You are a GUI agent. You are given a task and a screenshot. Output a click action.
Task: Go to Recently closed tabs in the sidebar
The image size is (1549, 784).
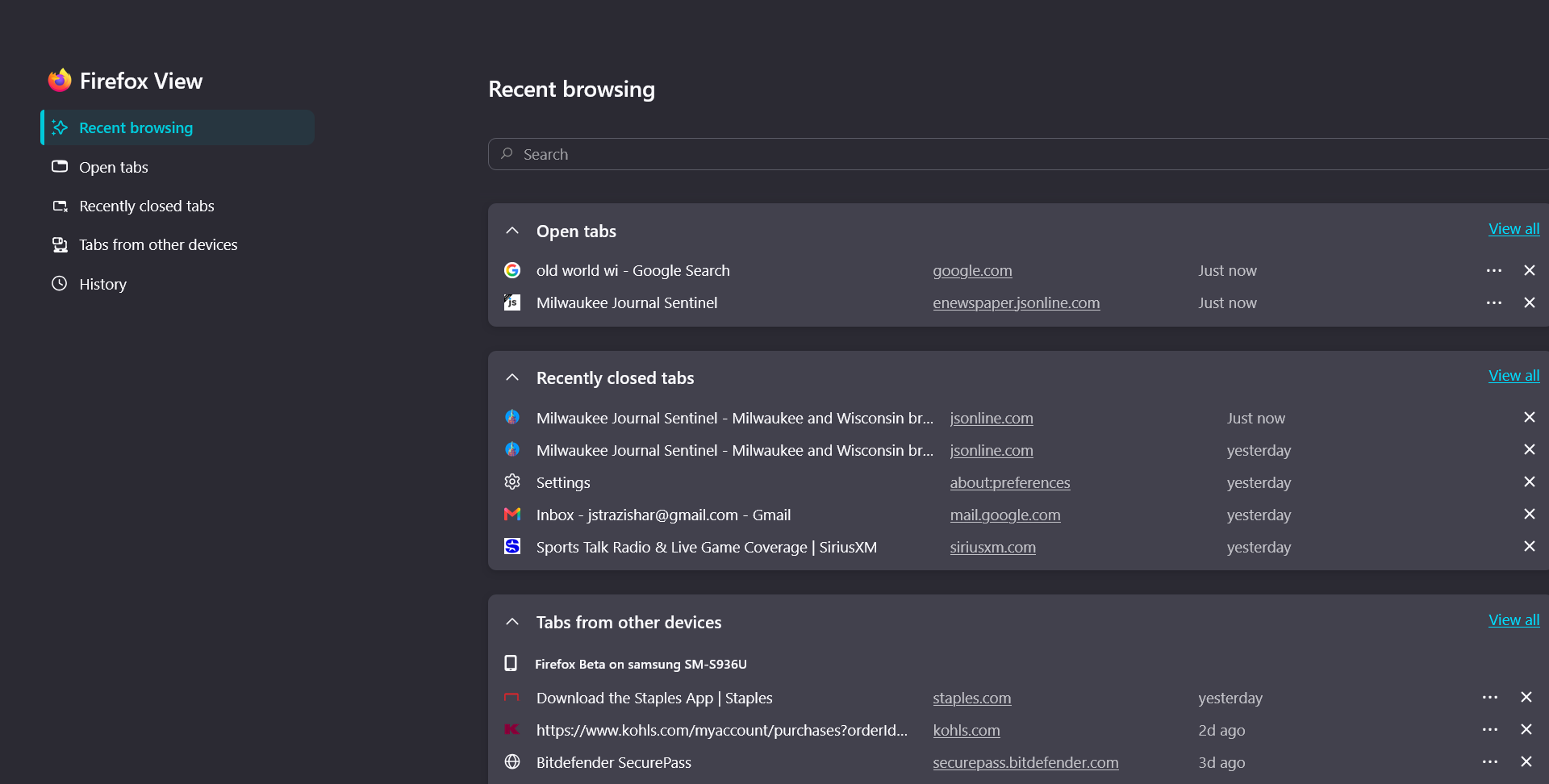point(177,206)
